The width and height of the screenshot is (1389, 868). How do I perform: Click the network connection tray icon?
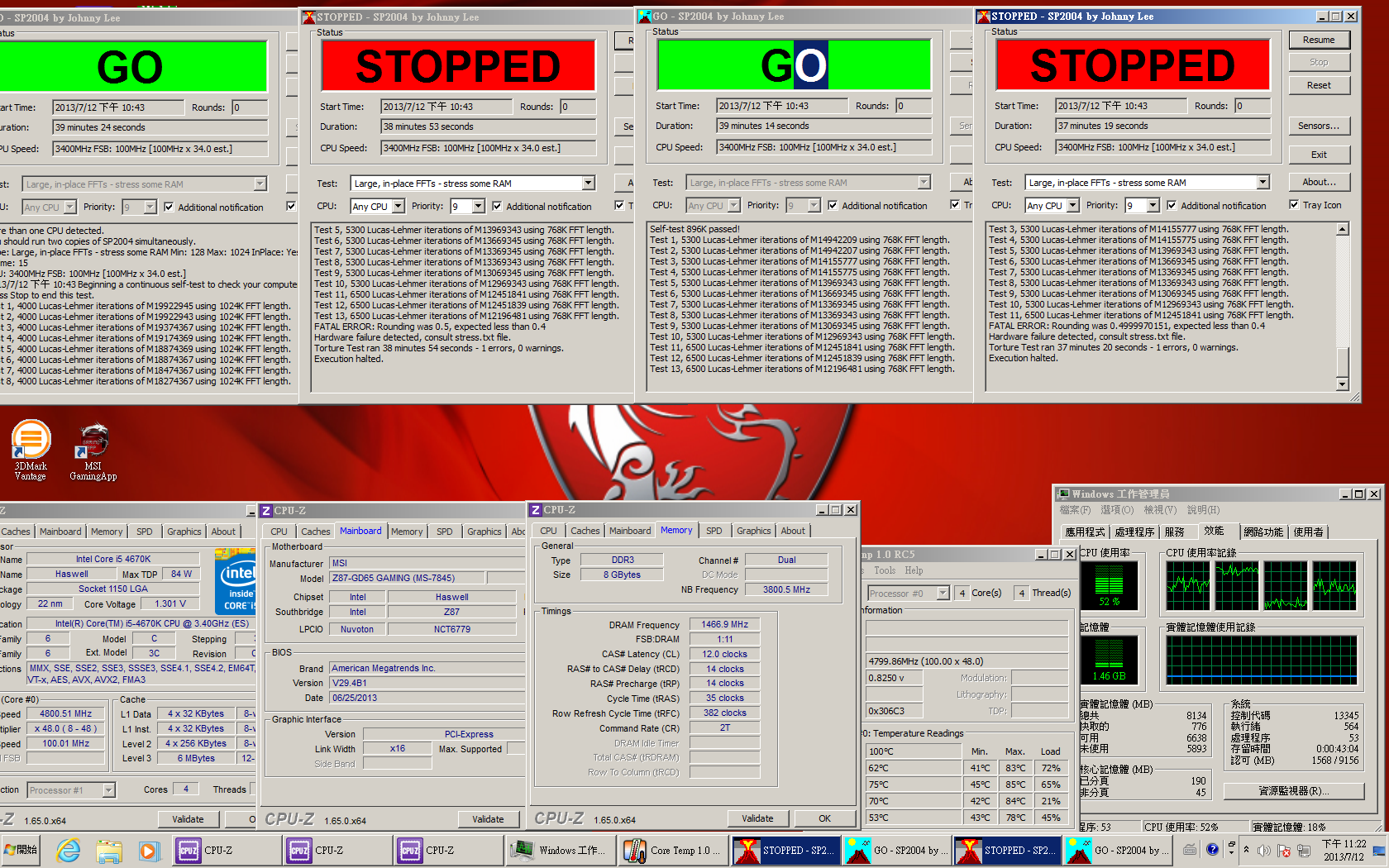(x=1304, y=850)
